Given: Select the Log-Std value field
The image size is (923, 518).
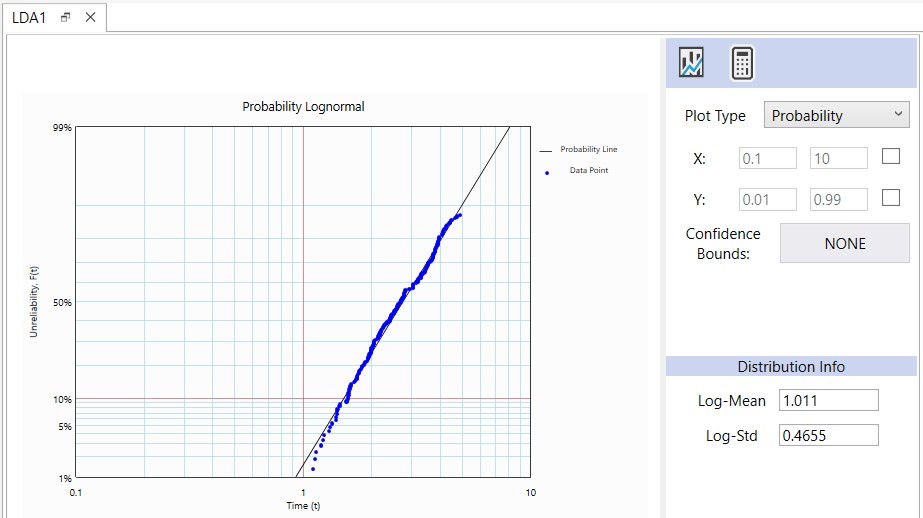Looking at the screenshot, I should click(828, 435).
